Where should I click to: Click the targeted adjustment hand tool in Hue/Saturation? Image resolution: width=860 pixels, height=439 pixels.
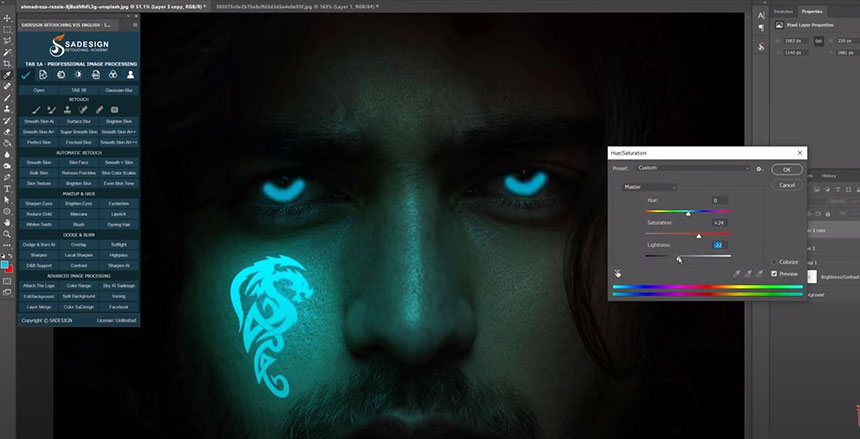click(617, 272)
